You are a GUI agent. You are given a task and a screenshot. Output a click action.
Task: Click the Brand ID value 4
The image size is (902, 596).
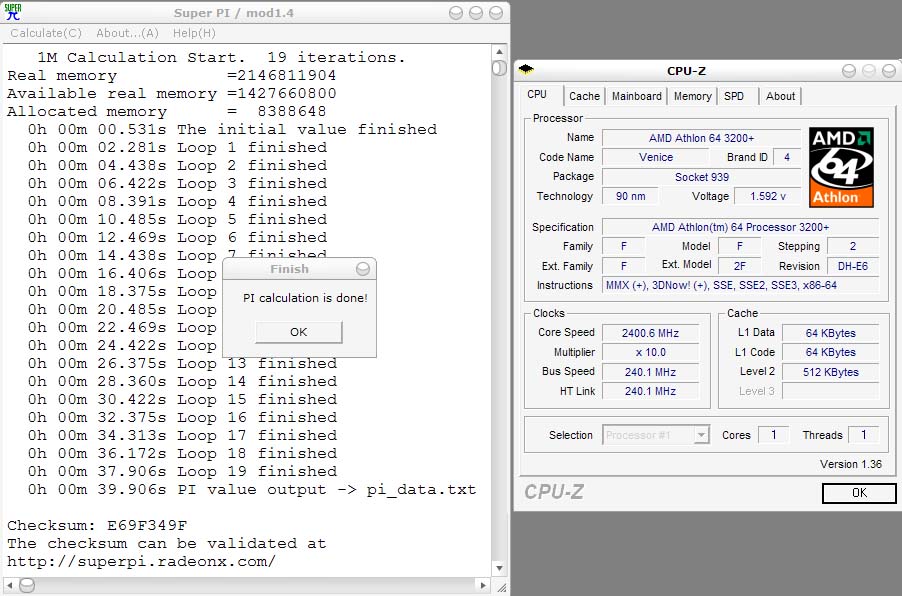786,157
